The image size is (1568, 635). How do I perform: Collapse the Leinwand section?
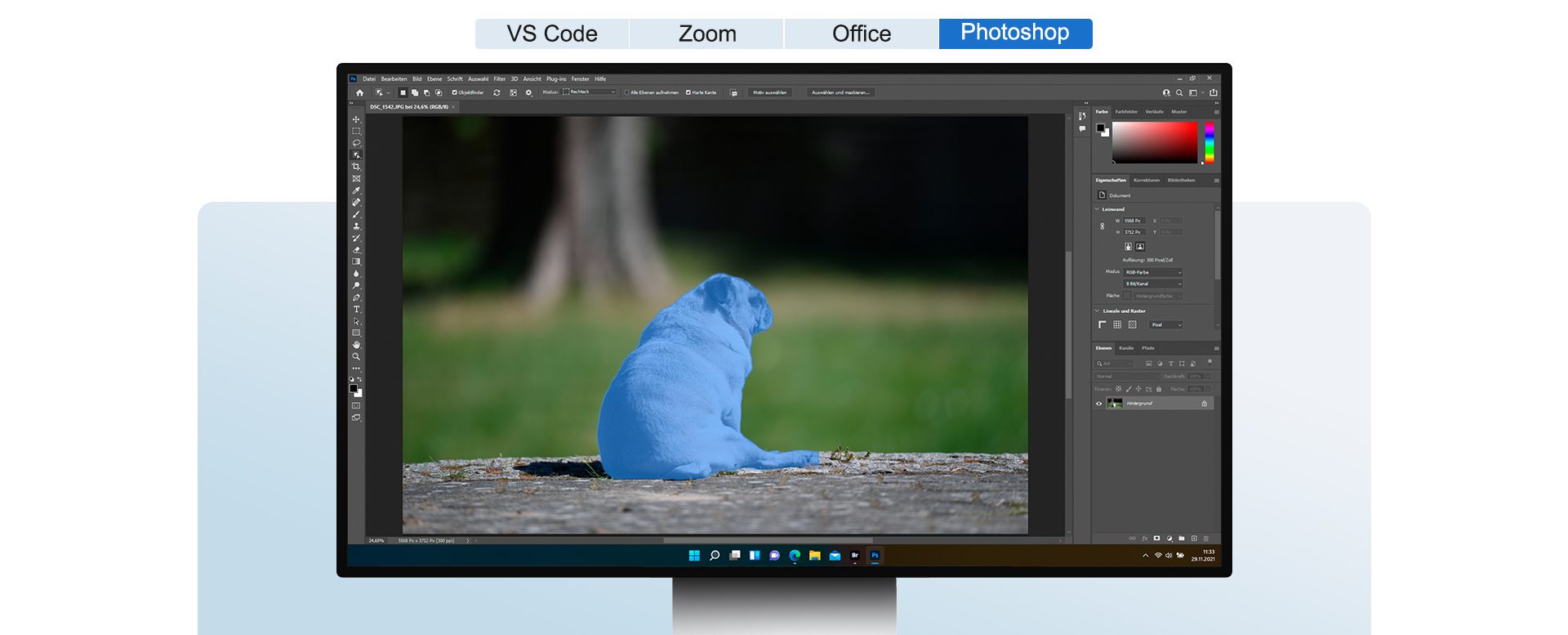[x=1097, y=209]
